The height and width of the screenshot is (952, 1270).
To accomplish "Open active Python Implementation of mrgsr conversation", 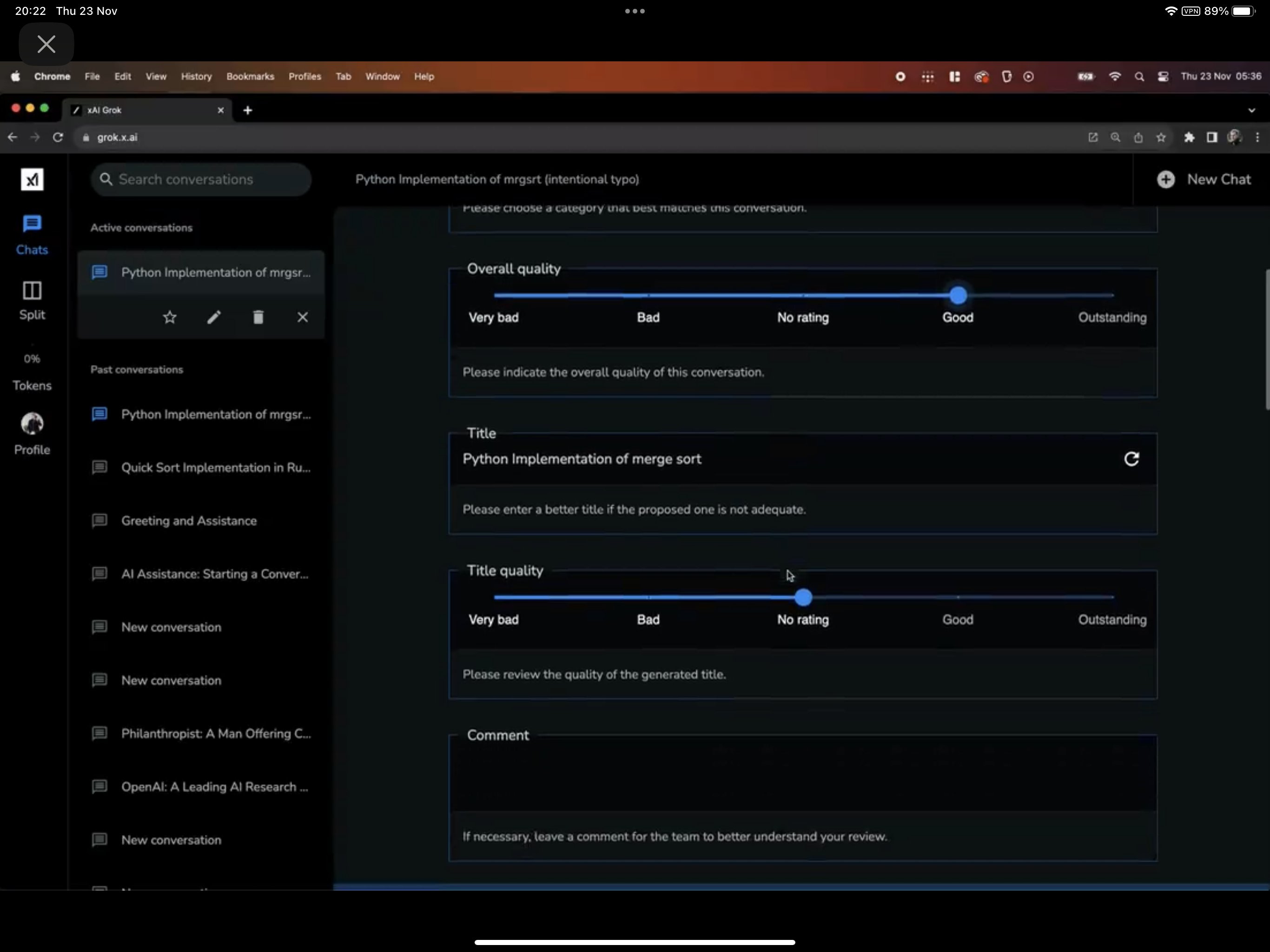I will point(201,272).
